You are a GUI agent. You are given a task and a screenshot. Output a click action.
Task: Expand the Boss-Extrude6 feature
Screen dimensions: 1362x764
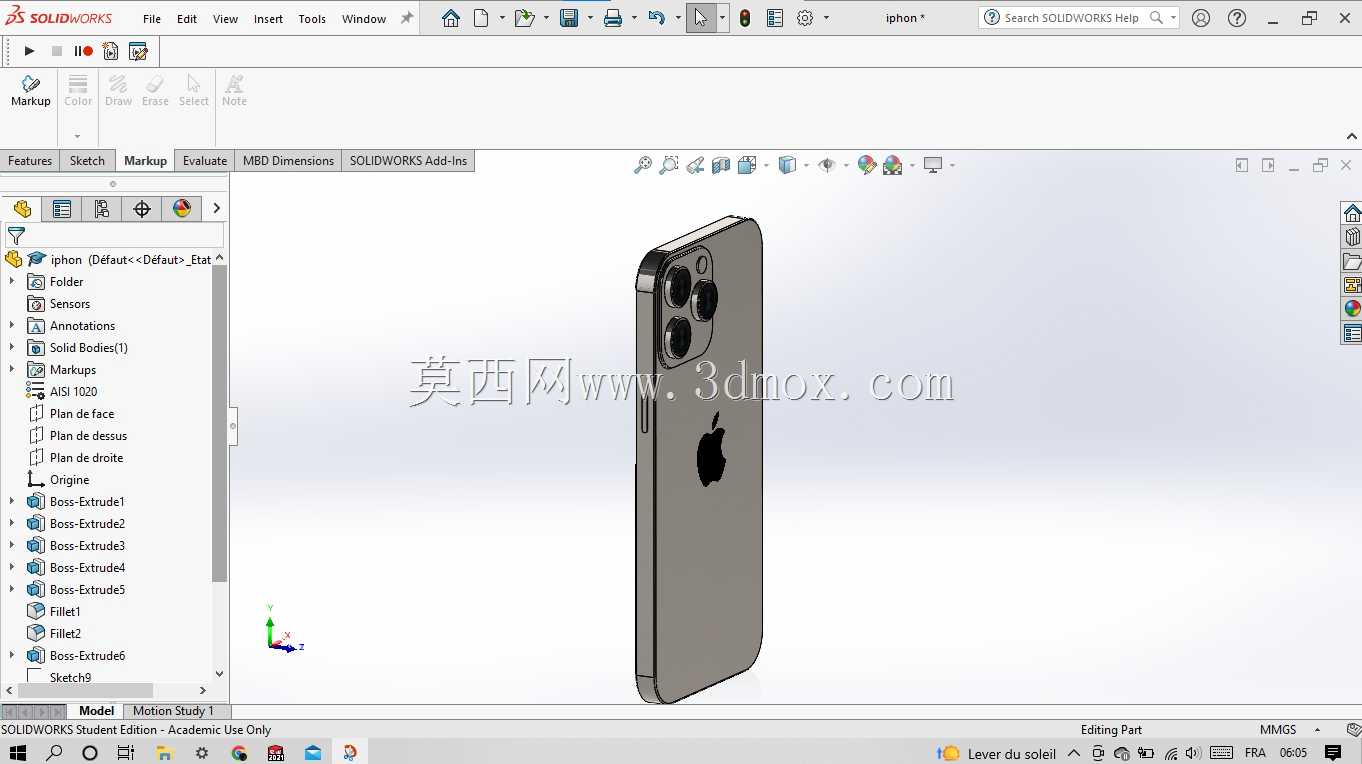pyautogui.click(x=12, y=655)
